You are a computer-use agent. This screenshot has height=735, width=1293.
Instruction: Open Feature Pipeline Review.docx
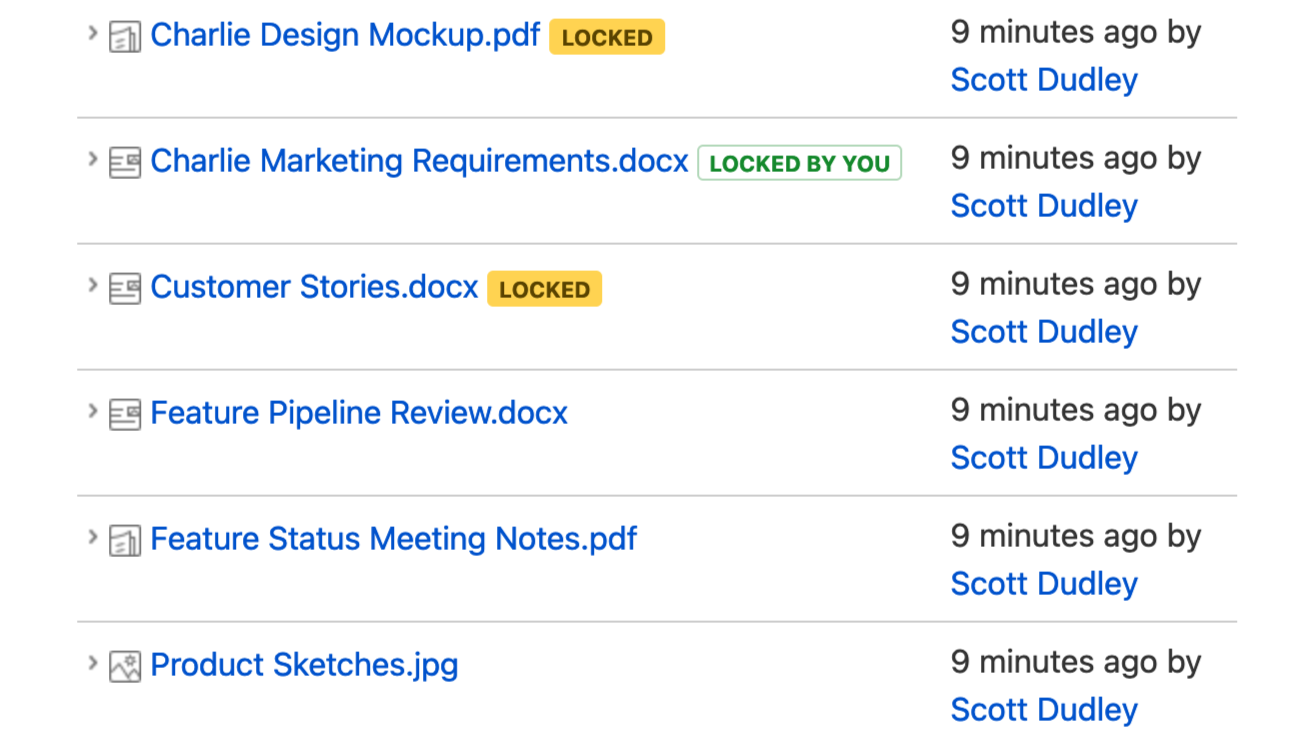click(x=359, y=414)
